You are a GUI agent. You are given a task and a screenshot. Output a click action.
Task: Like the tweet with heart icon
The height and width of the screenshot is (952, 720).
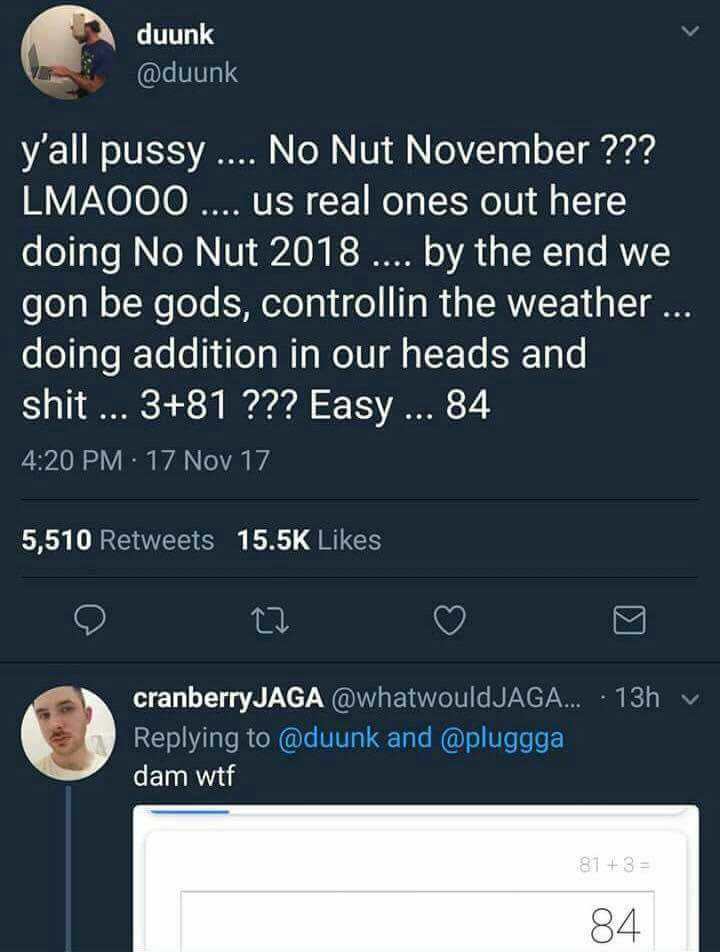[449, 622]
